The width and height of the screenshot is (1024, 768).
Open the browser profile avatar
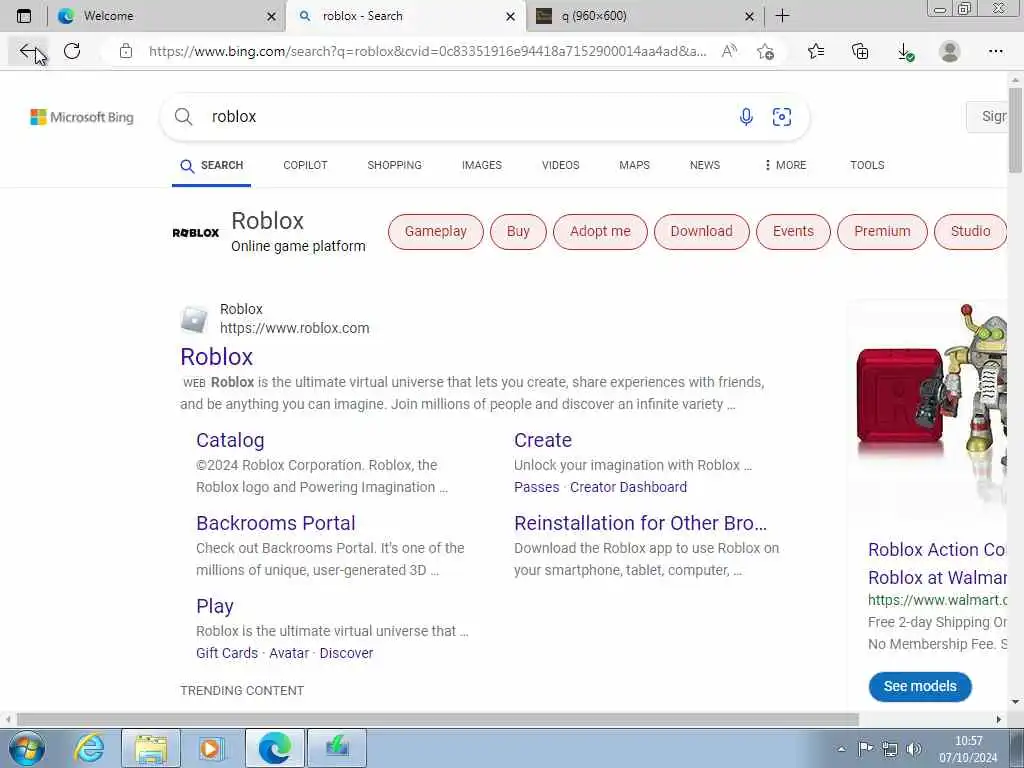(x=950, y=51)
